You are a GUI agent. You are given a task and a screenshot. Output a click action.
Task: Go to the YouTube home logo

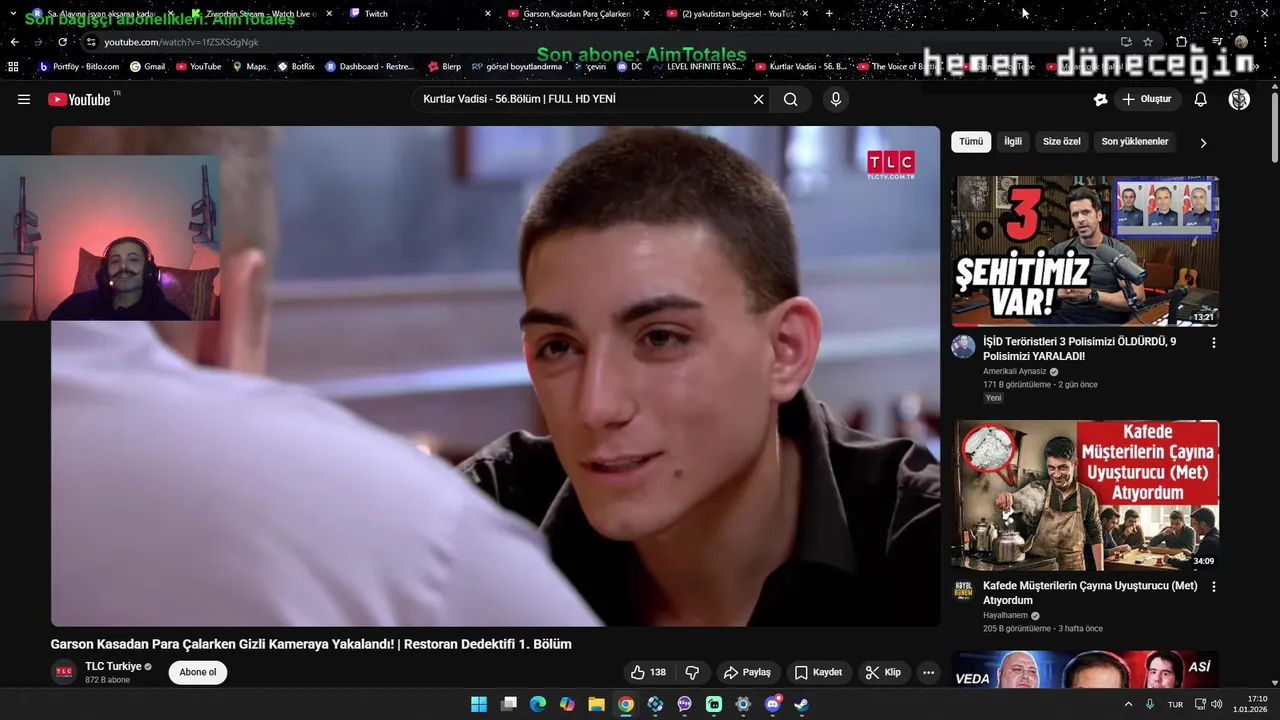(x=79, y=99)
